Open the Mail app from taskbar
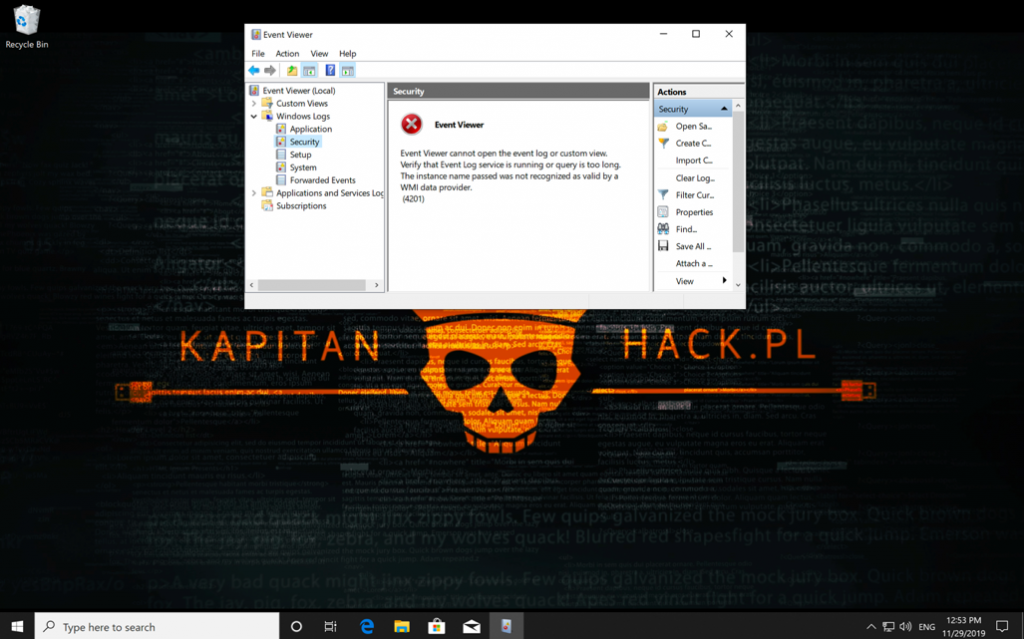The height and width of the screenshot is (639, 1024). tap(472, 627)
